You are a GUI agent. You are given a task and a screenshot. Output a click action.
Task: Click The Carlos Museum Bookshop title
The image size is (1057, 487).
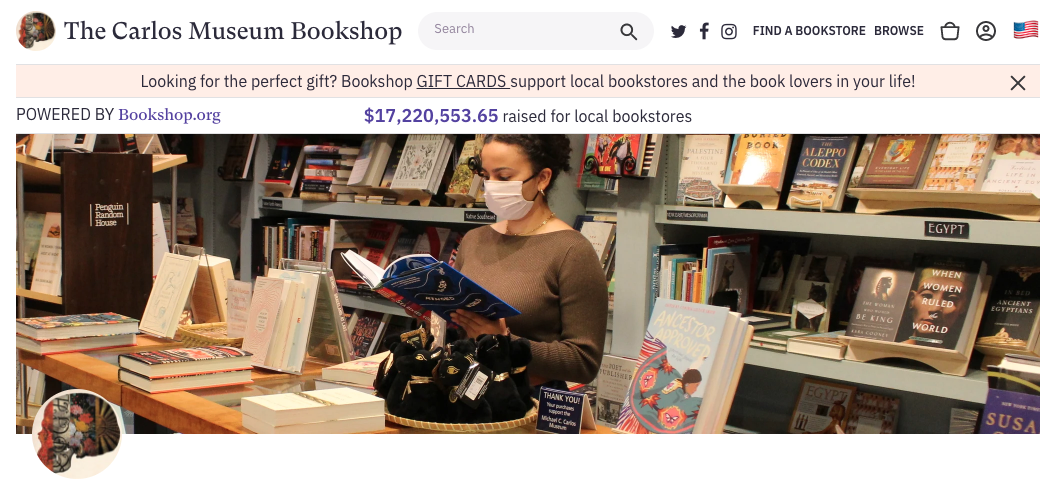[233, 31]
